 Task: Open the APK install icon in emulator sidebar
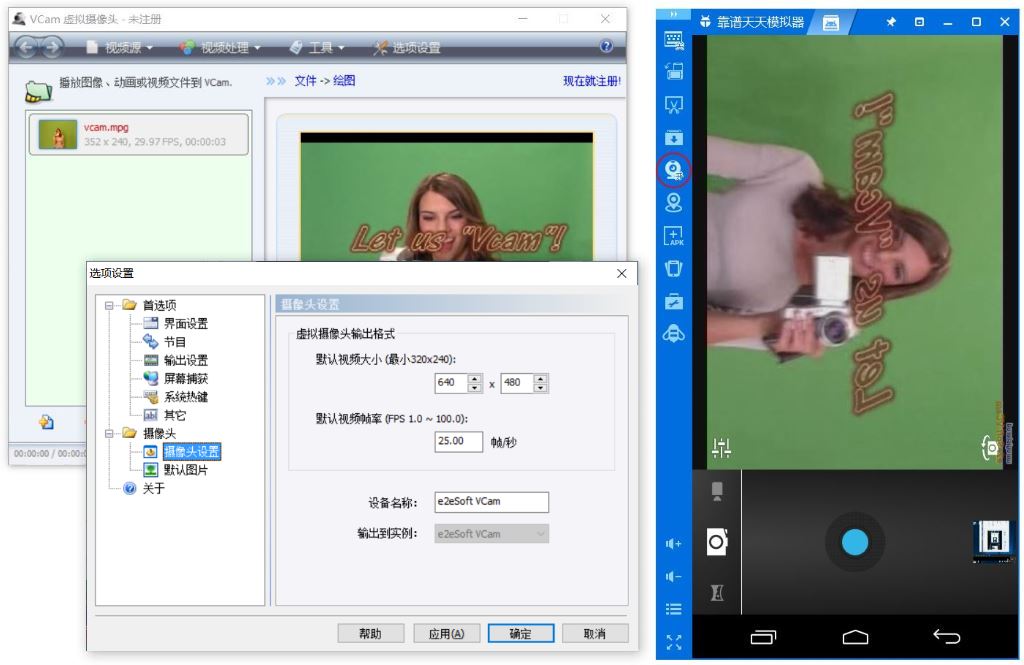(674, 236)
